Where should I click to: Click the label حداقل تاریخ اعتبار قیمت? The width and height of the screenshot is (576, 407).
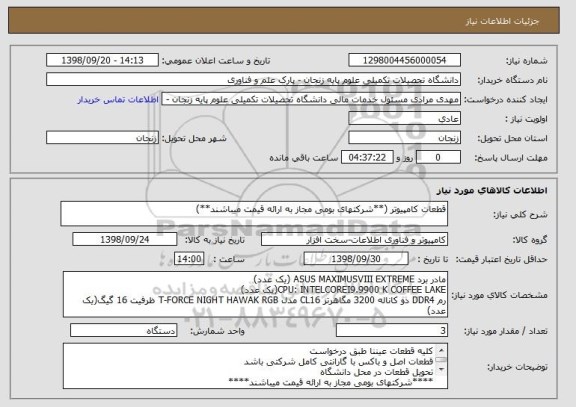pyautogui.click(x=501, y=260)
